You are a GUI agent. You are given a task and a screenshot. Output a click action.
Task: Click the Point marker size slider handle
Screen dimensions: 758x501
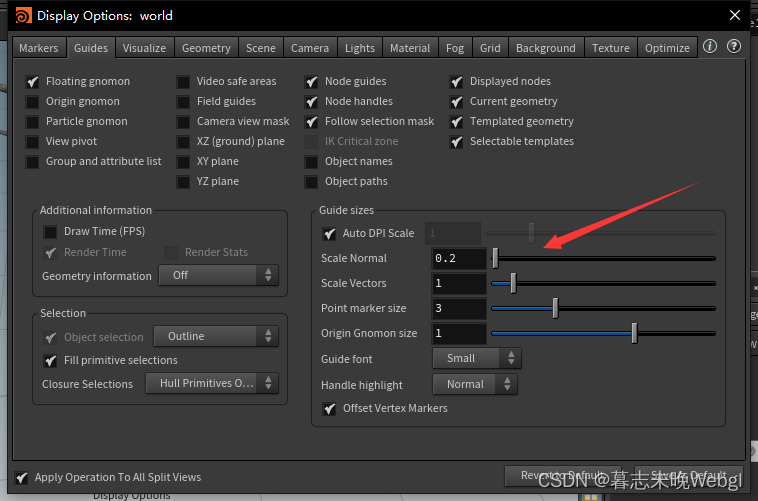tap(555, 308)
